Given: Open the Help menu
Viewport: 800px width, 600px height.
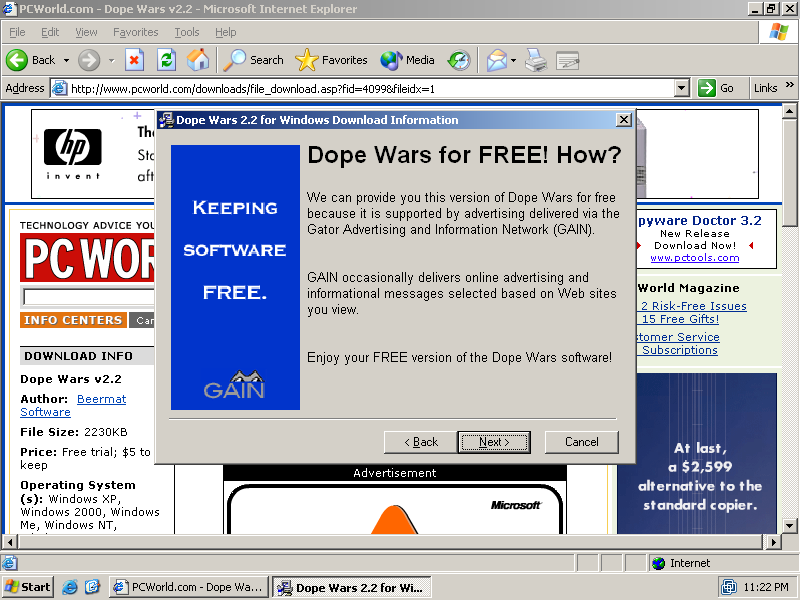Looking at the screenshot, I should (226, 32).
